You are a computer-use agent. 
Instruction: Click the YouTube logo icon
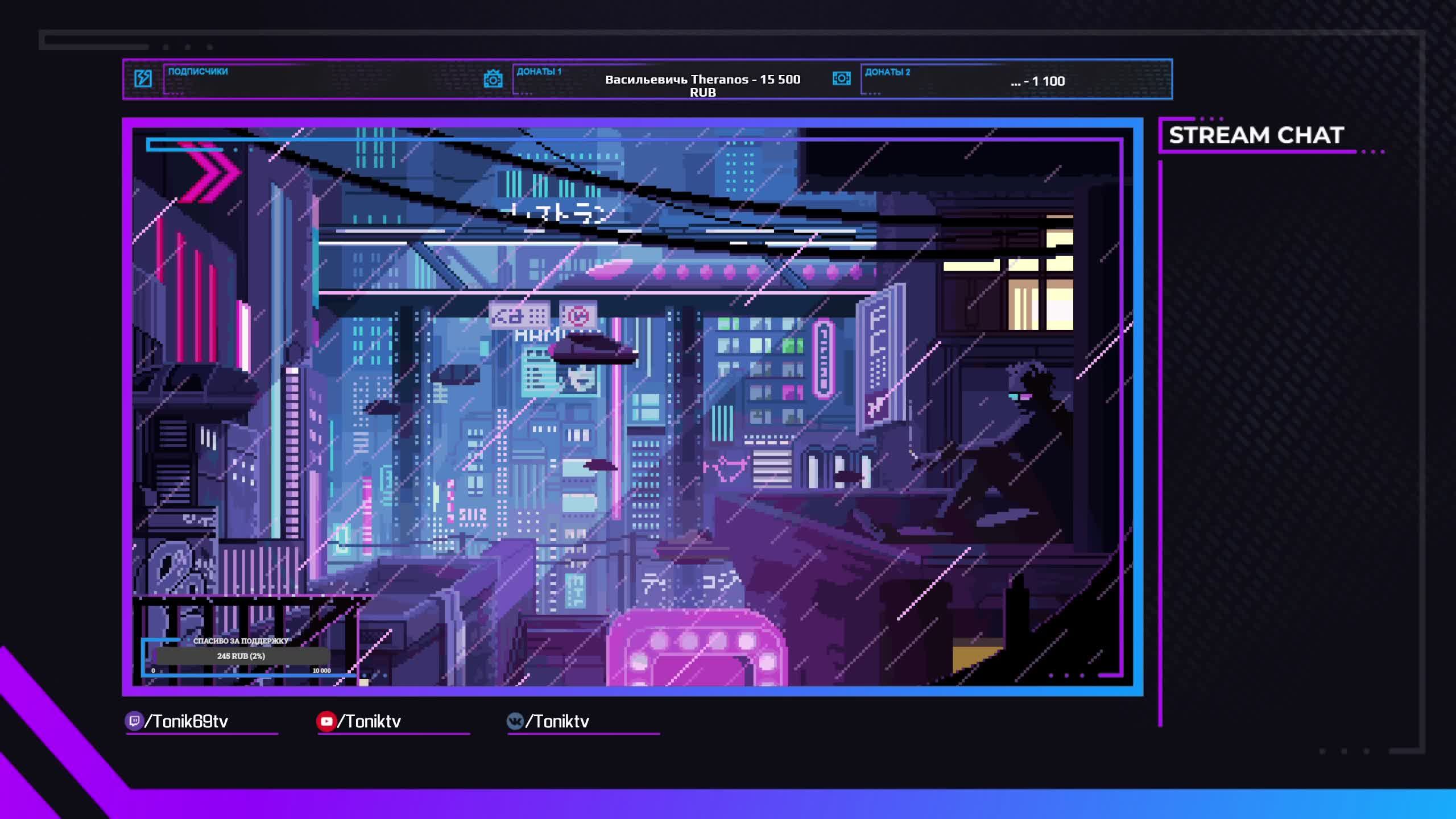326,721
